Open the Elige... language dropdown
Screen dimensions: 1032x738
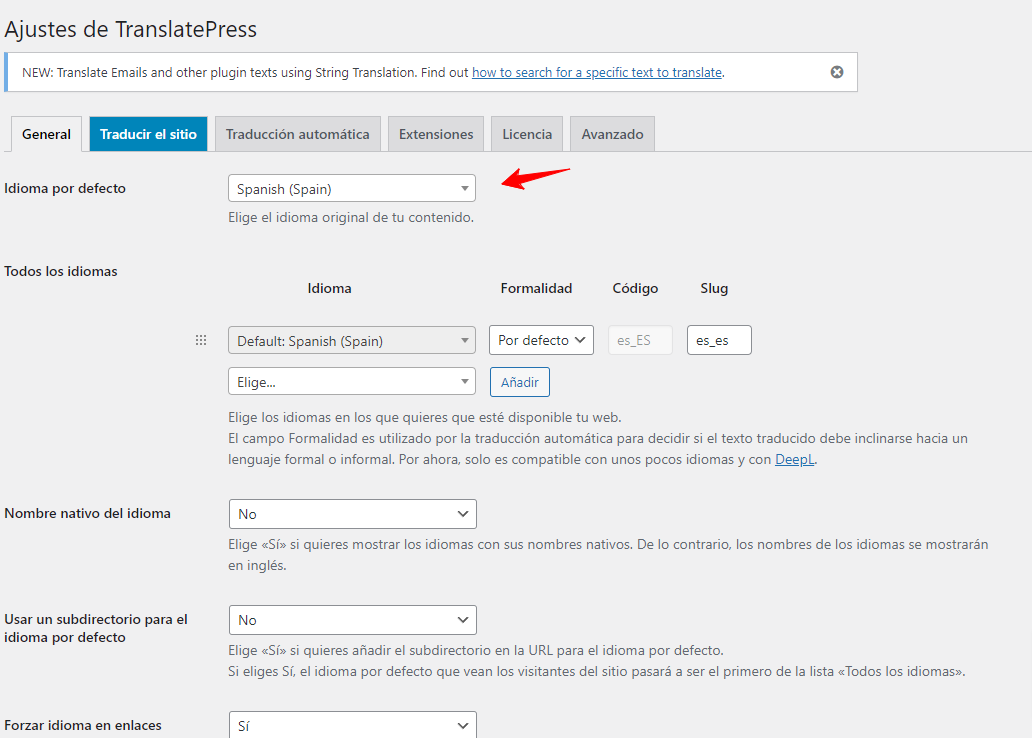coord(351,382)
